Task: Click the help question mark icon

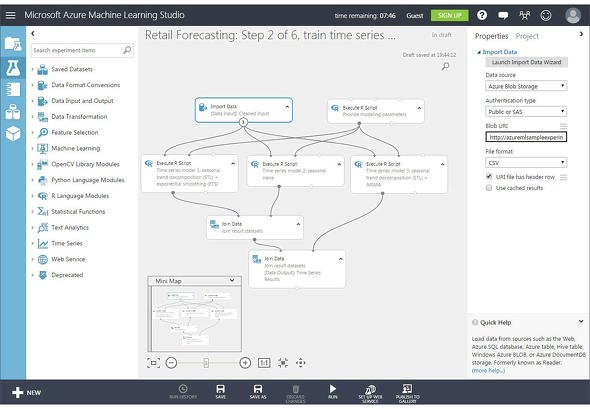Action: (x=482, y=15)
